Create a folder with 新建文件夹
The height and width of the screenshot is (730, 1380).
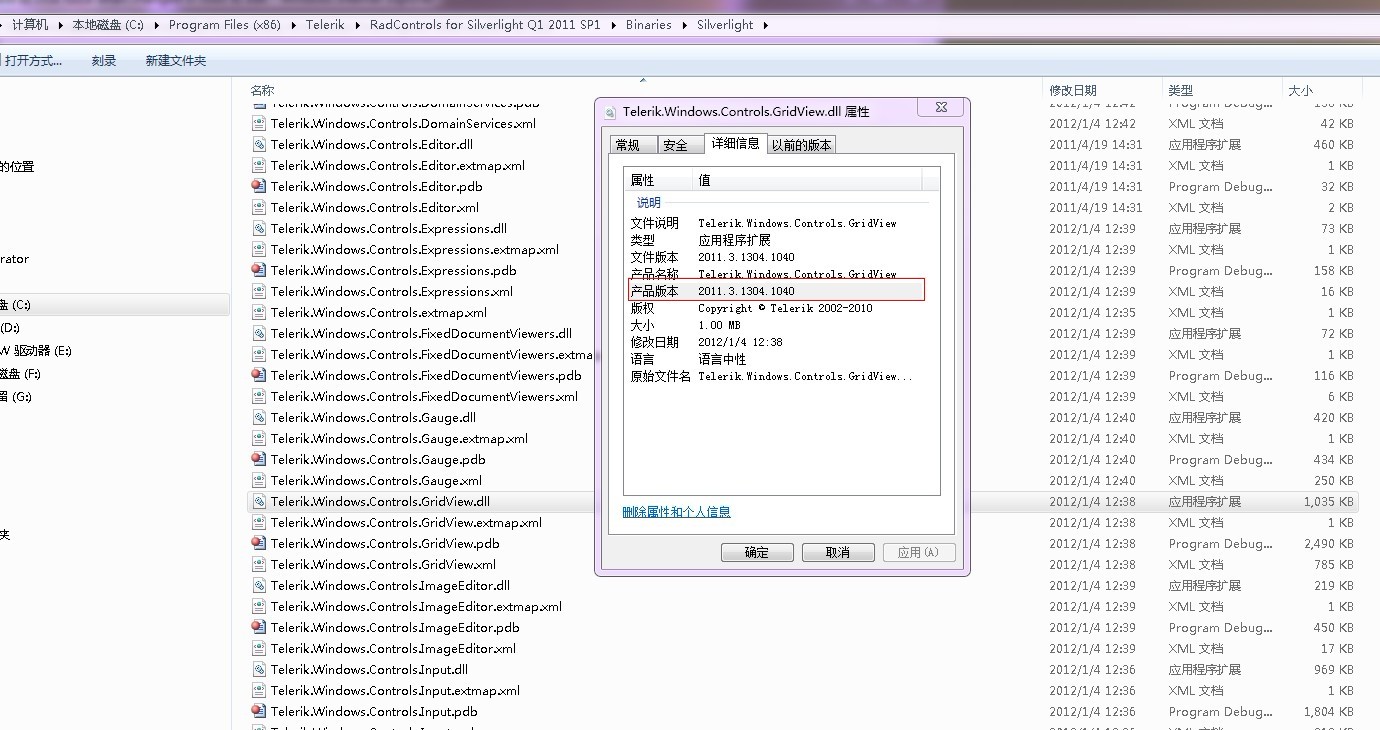176,61
